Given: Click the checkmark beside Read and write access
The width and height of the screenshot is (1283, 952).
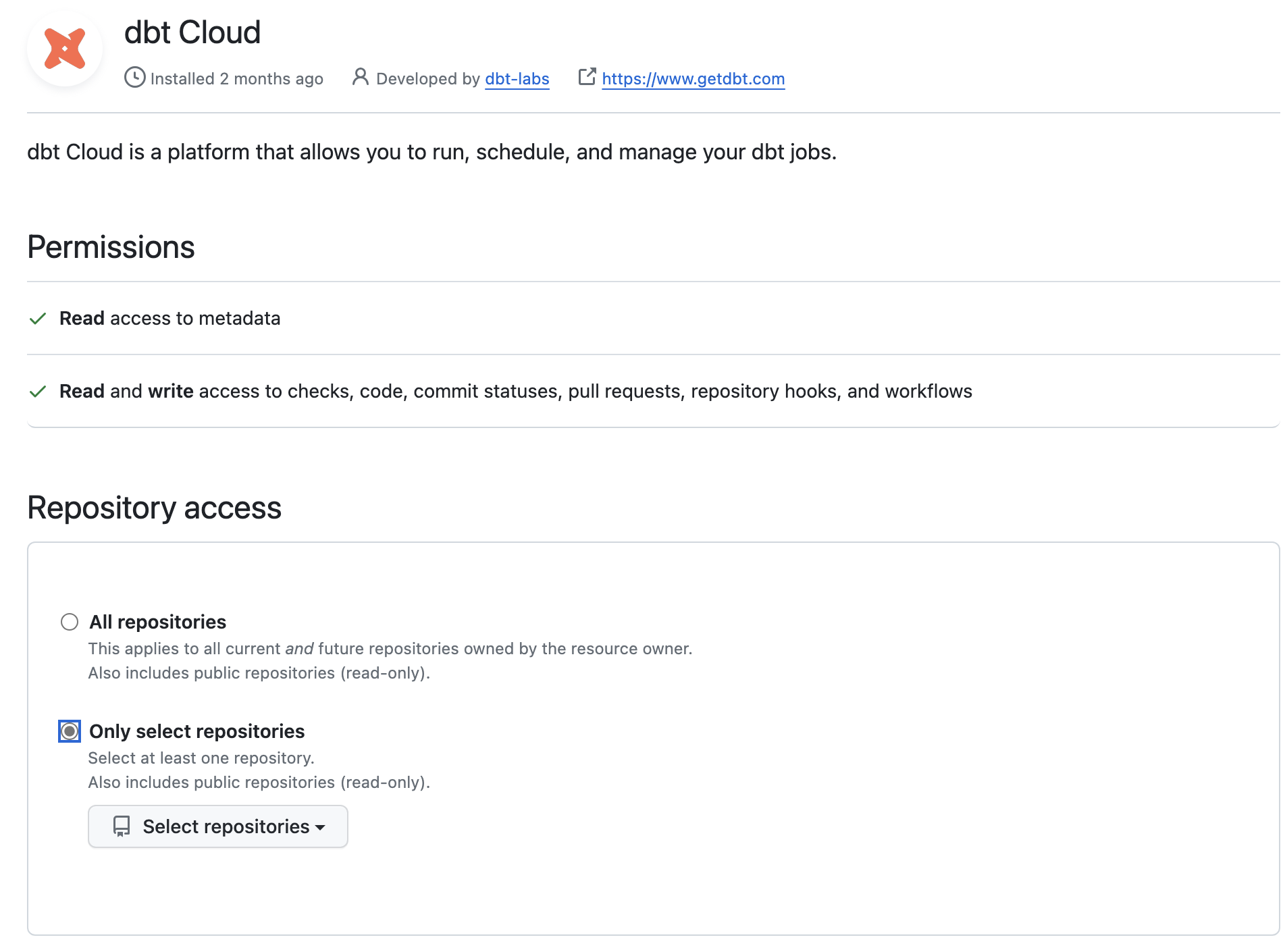Looking at the screenshot, I should click(x=38, y=392).
